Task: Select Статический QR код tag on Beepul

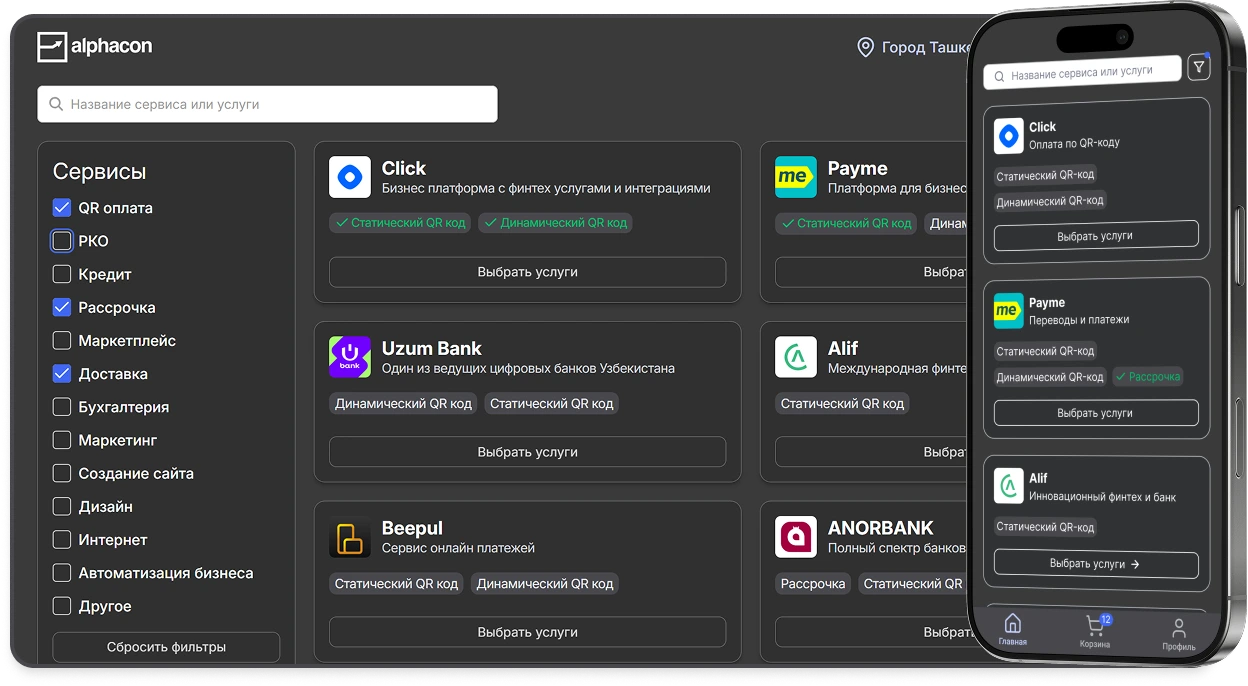Action: (396, 583)
